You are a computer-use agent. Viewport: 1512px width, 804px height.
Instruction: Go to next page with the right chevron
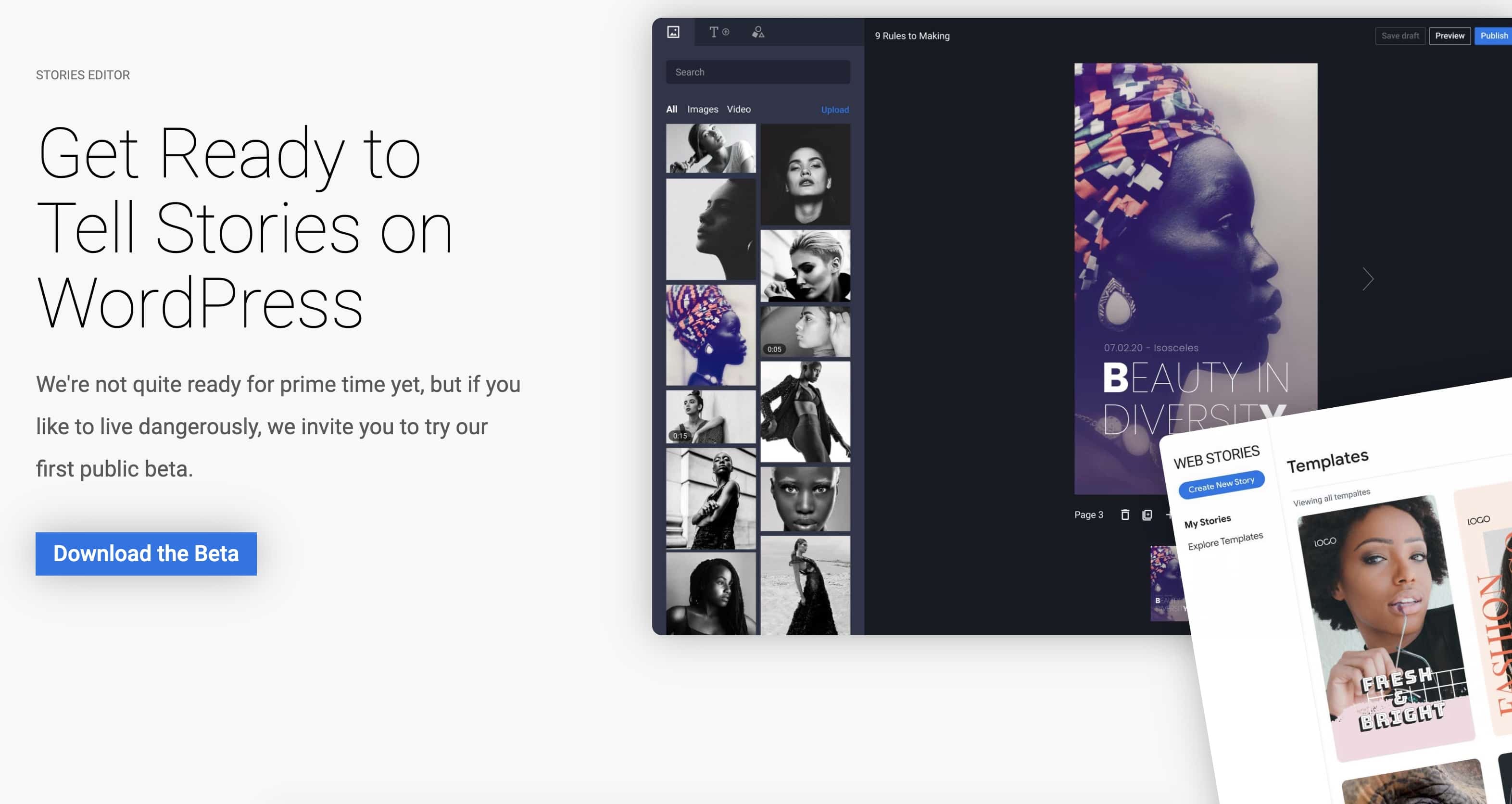point(1368,279)
